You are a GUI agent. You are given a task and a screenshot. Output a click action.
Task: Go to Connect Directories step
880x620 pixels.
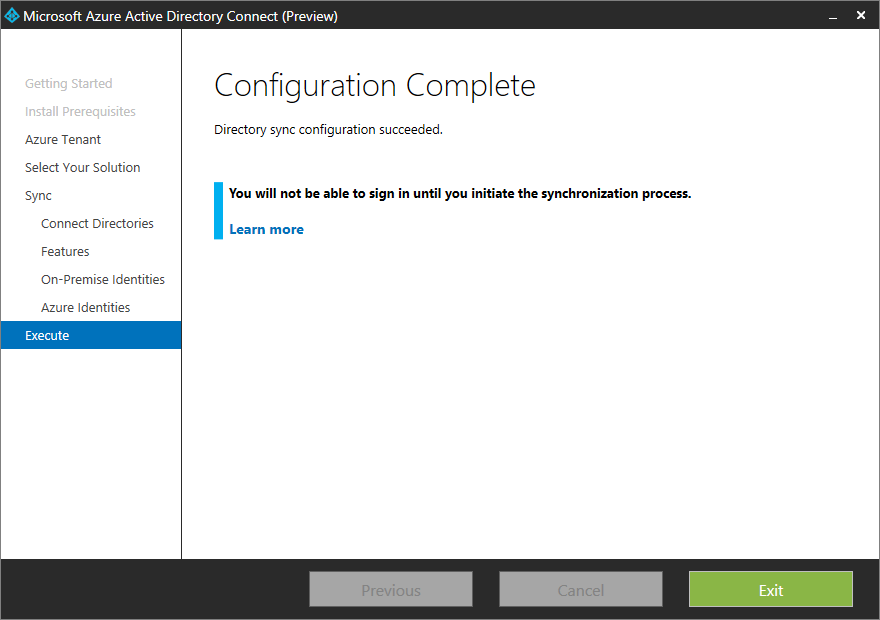click(x=97, y=223)
